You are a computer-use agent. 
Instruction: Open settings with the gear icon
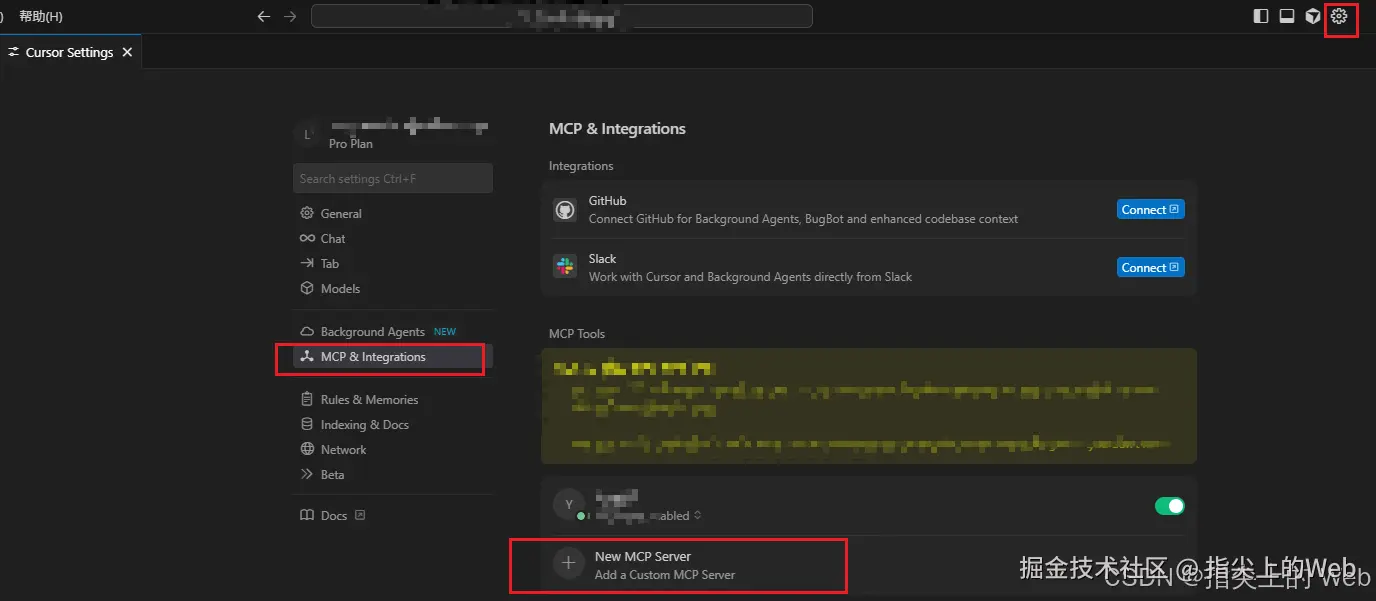[x=1339, y=16]
